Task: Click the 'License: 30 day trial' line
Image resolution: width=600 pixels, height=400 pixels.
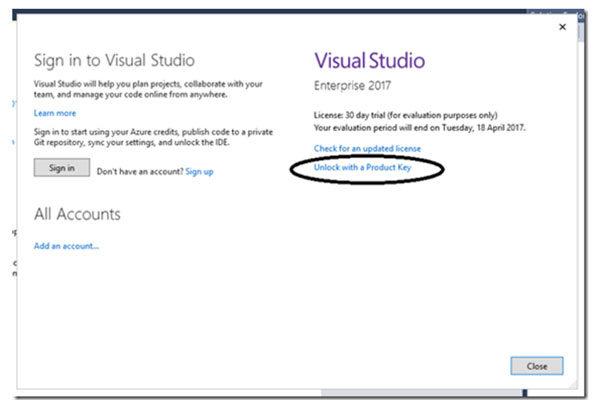Action: tap(406, 115)
